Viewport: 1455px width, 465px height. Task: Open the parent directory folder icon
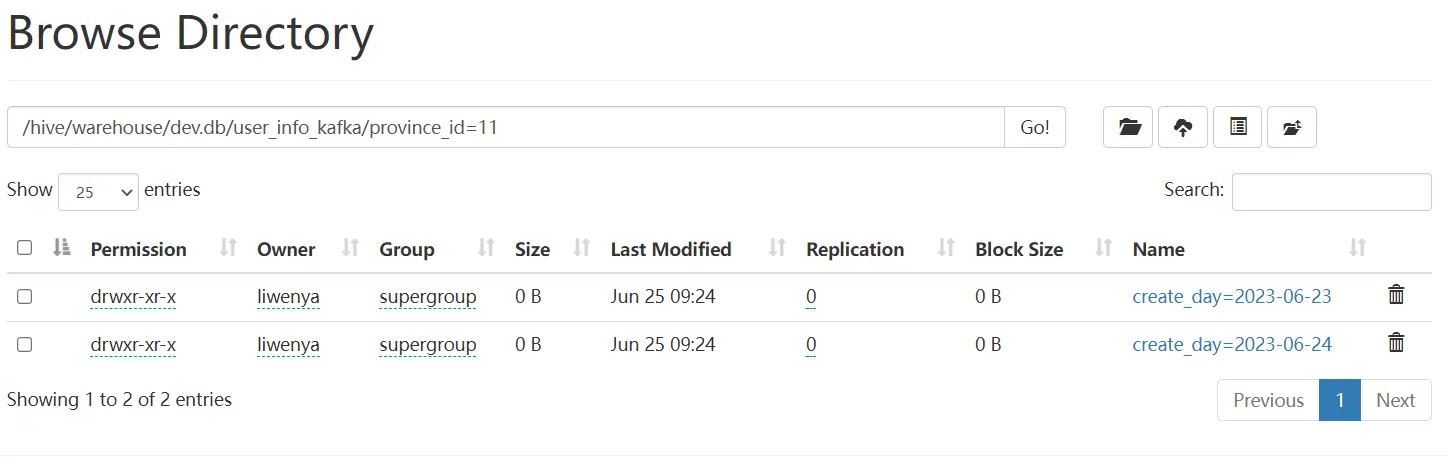(1292, 127)
